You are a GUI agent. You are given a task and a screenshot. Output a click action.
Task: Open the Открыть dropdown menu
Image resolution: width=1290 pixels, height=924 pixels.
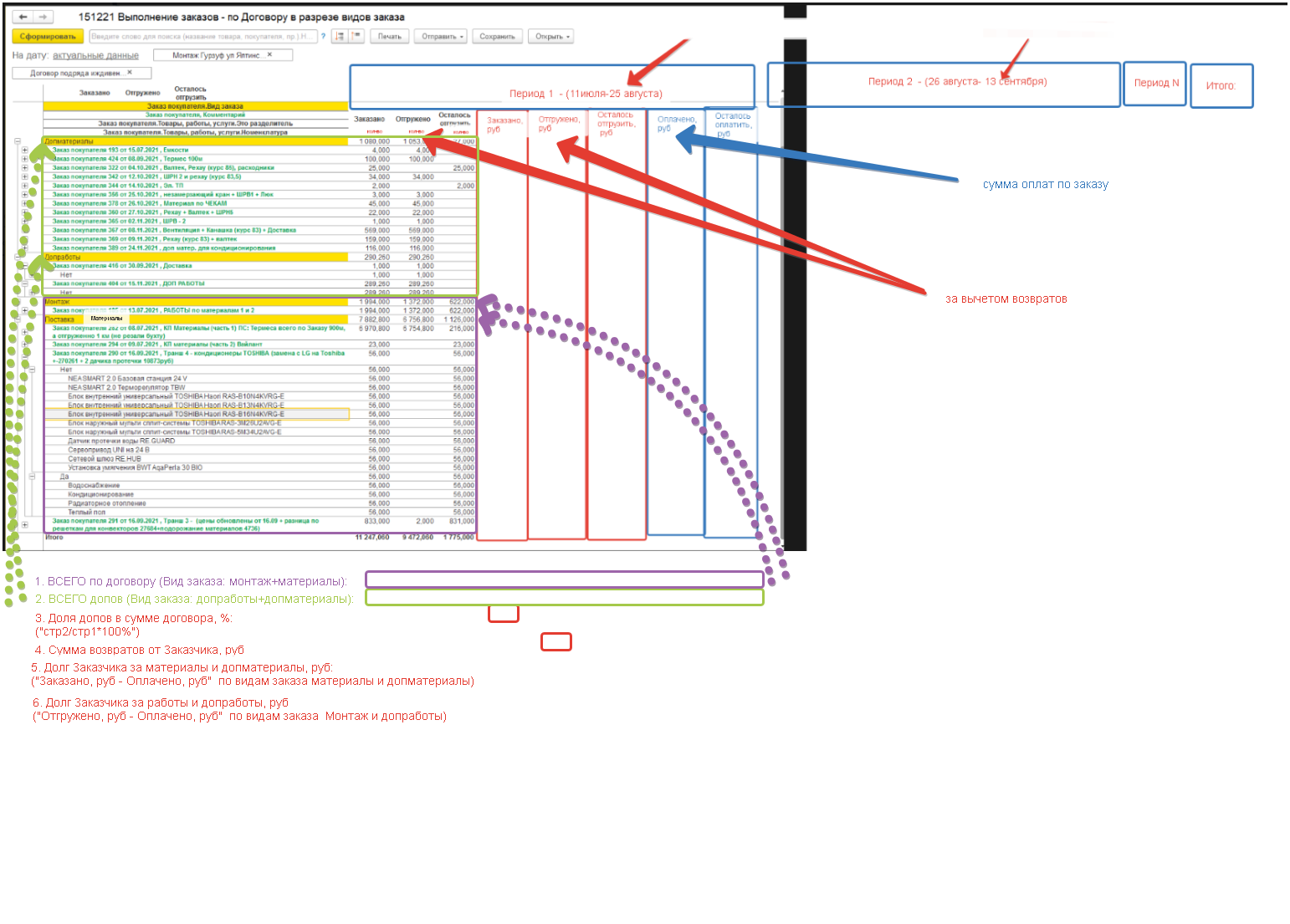pyautogui.click(x=552, y=36)
